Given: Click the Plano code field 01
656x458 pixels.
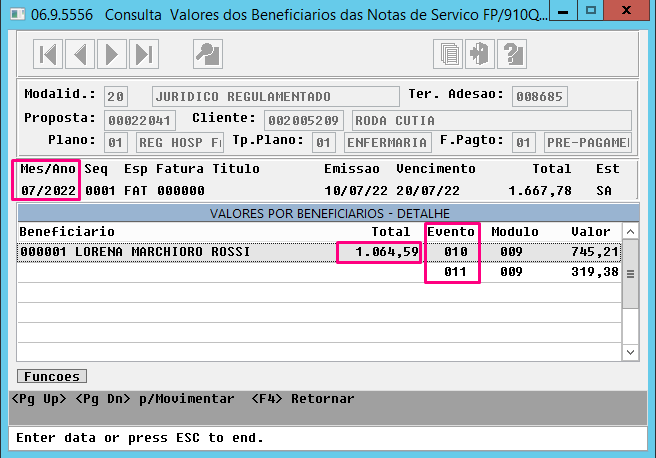Looking at the screenshot, I should [116, 143].
